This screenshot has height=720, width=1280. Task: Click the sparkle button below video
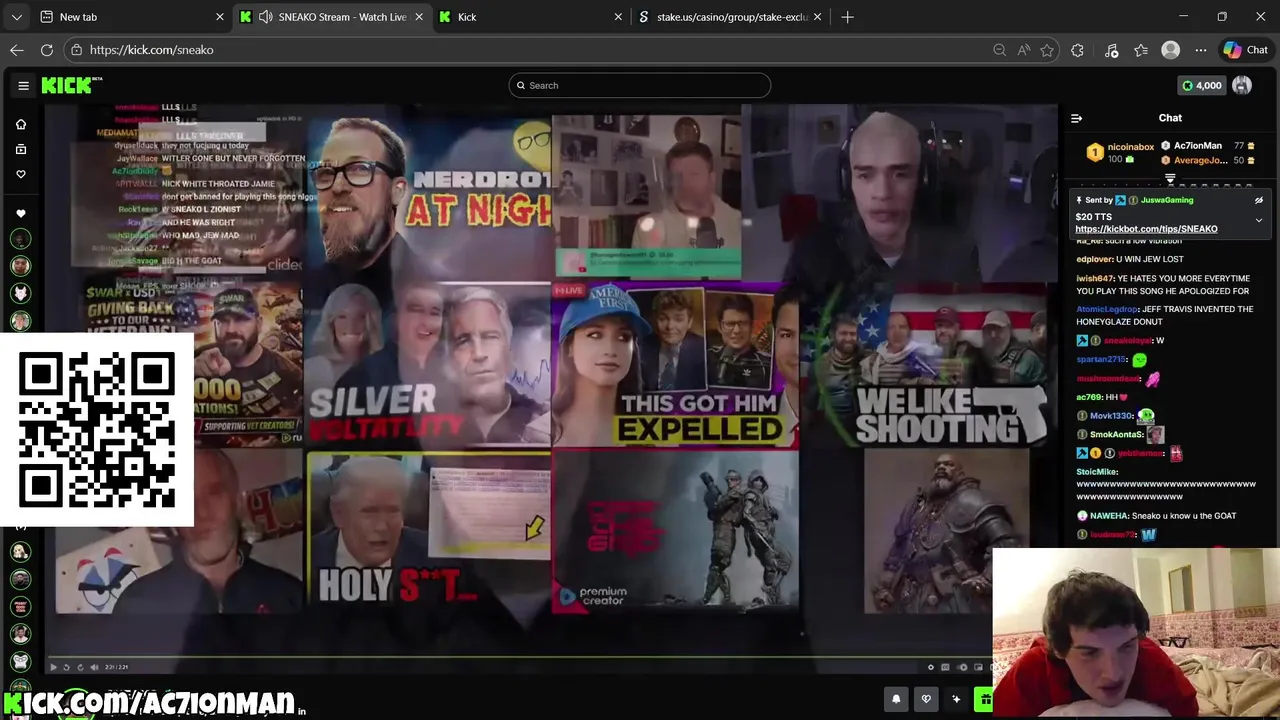(x=956, y=699)
